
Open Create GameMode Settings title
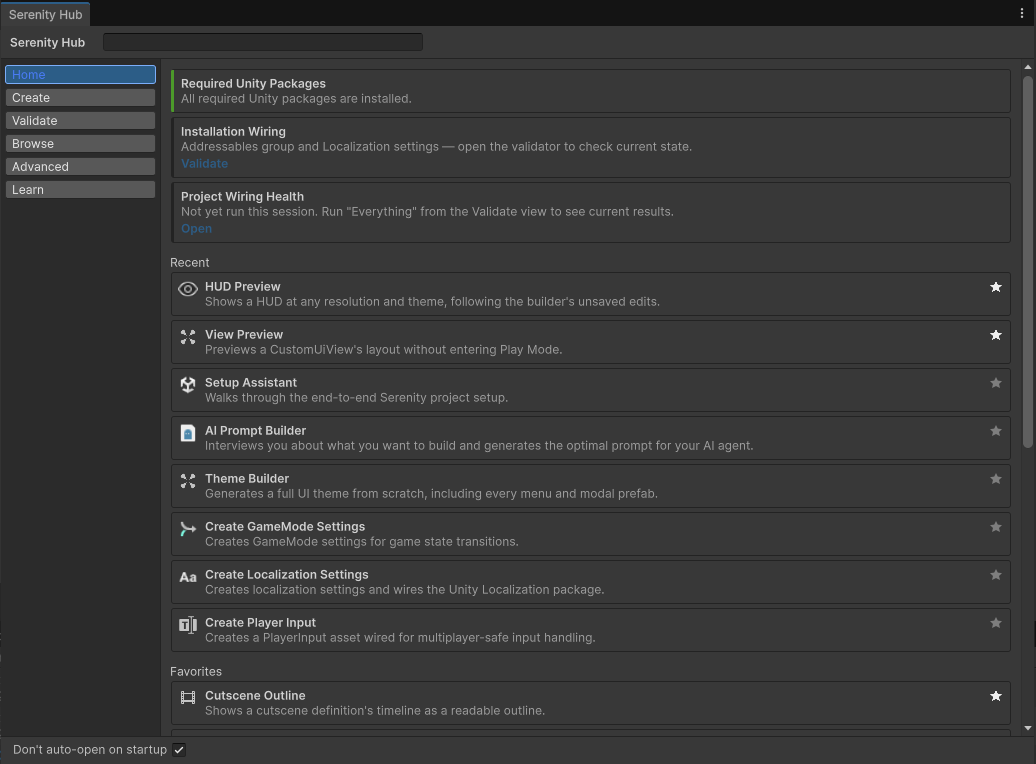click(285, 527)
